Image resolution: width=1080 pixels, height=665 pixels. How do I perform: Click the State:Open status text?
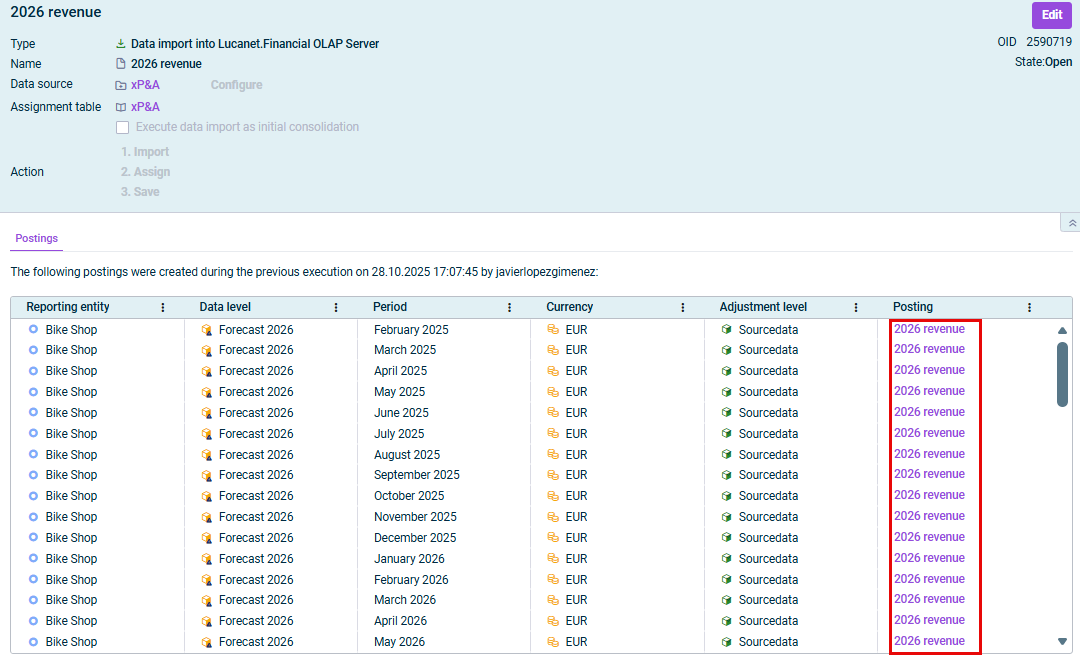1043,62
